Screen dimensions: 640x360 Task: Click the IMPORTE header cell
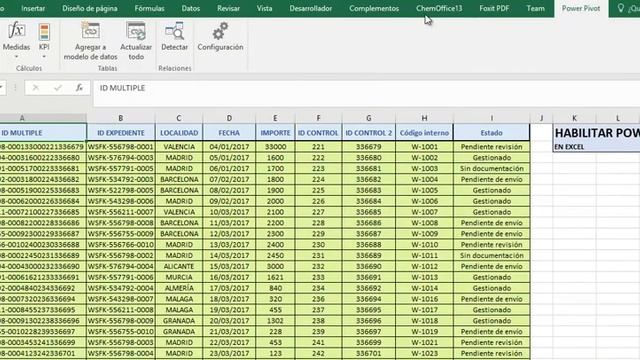275,133
